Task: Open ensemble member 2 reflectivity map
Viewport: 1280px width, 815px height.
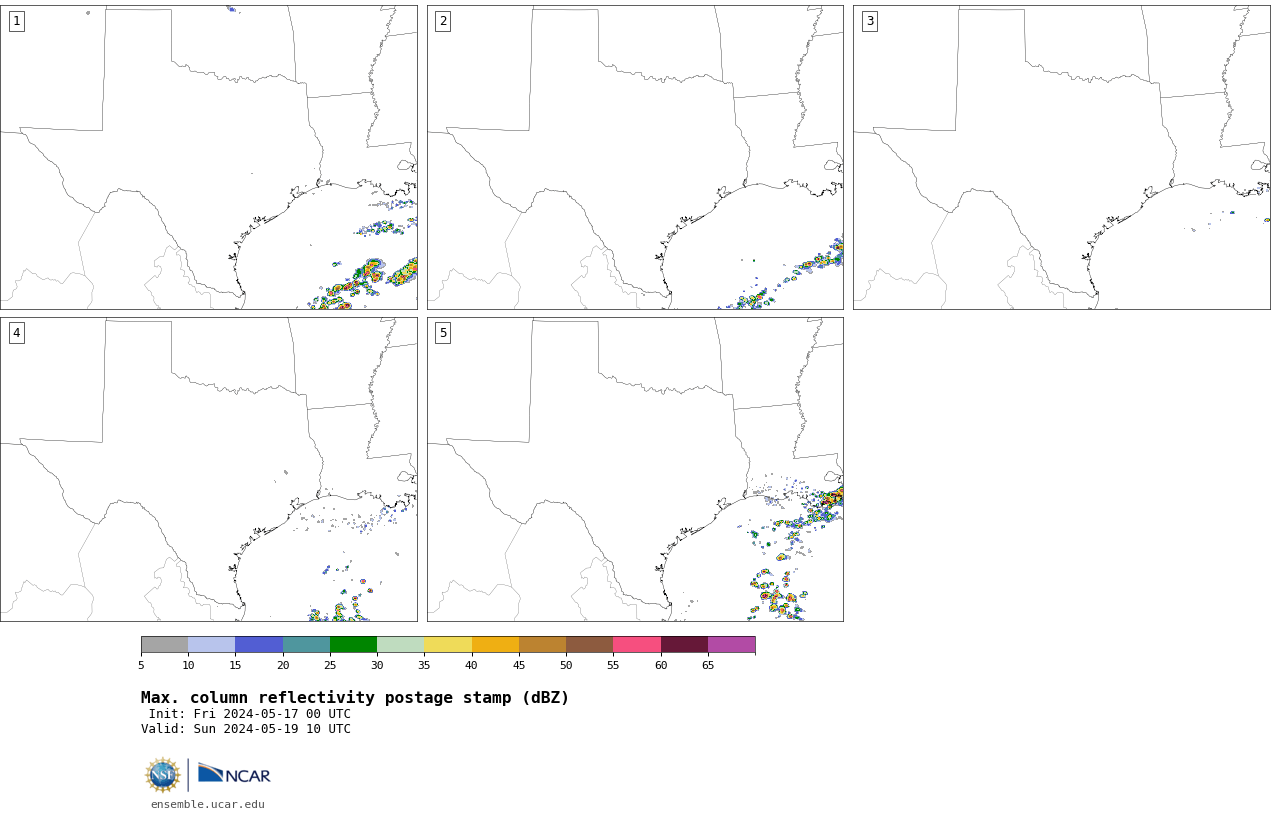Action: [635, 157]
